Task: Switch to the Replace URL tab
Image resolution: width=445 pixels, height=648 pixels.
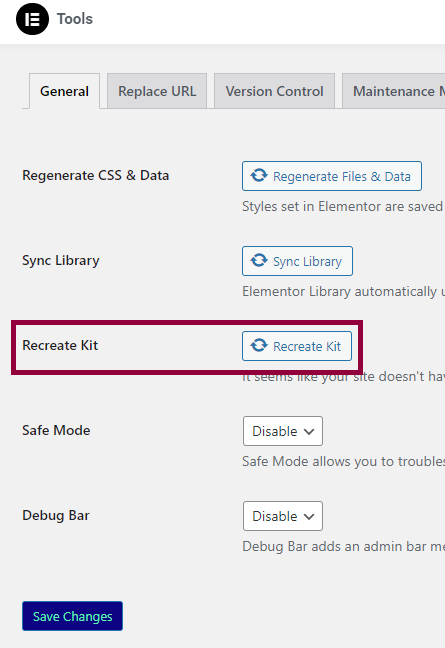Action: pyautogui.click(x=157, y=91)
